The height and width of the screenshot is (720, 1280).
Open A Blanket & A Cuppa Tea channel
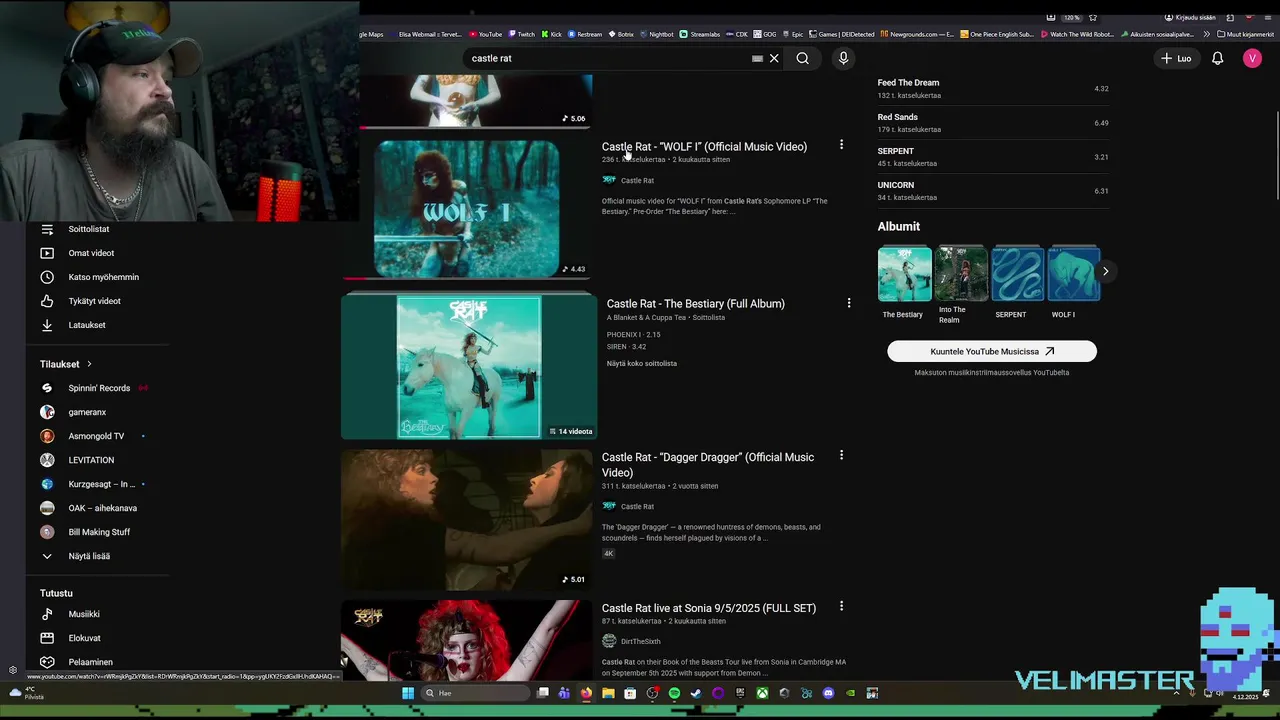pos(646,318)
